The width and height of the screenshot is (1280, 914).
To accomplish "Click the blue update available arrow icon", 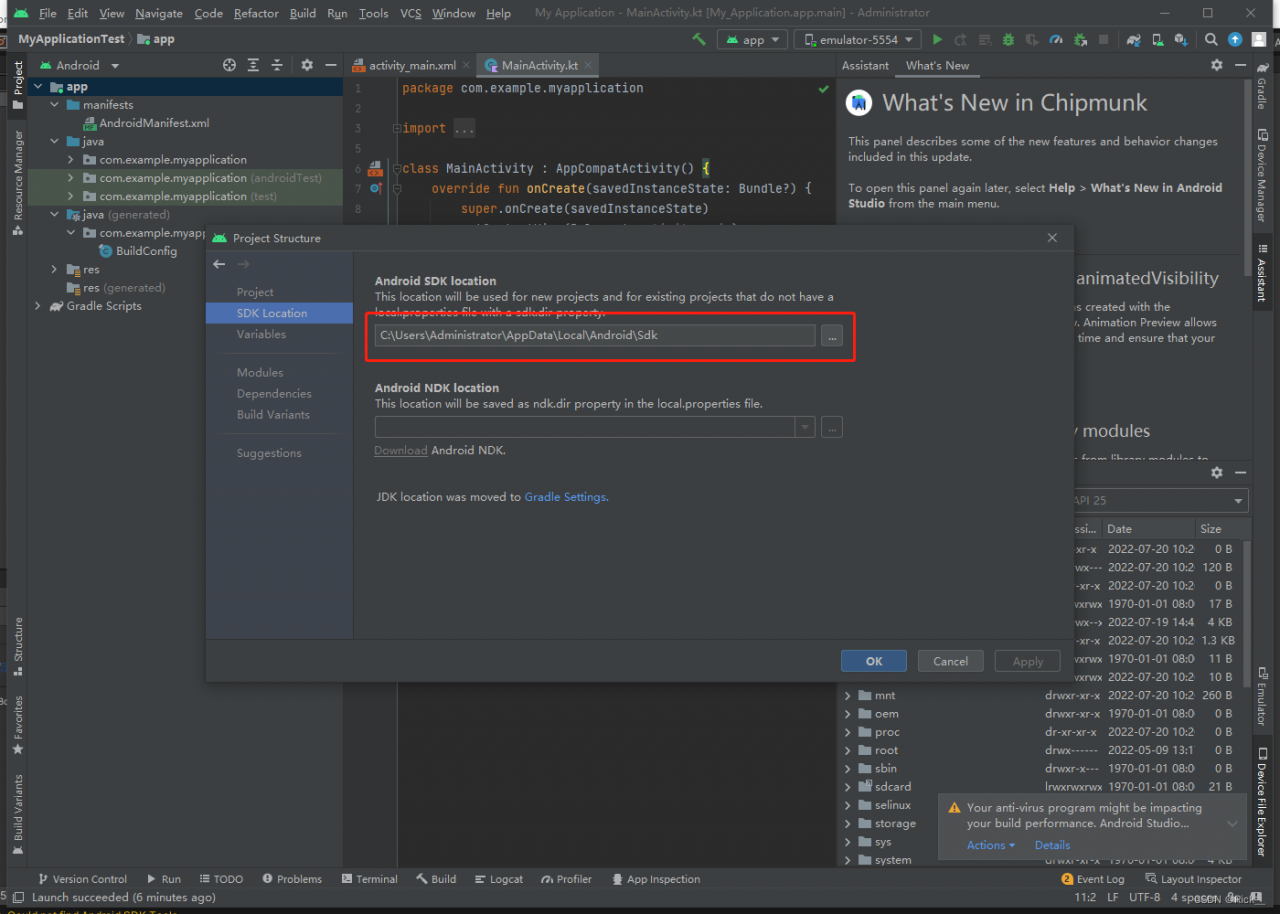I will [x=1235, y=39].
